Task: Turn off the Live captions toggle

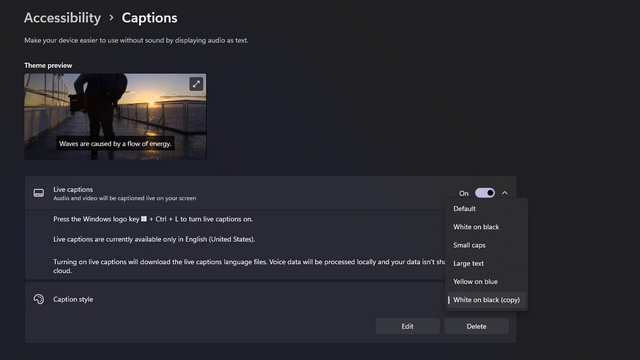Action: 485,193
